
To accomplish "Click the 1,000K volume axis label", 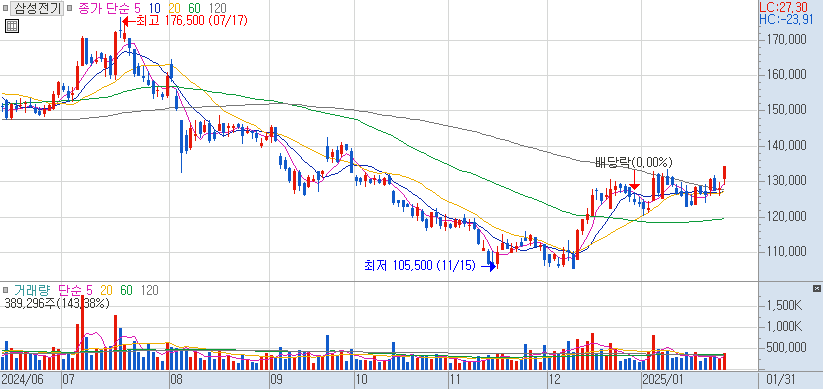I will tap(784, 327).
